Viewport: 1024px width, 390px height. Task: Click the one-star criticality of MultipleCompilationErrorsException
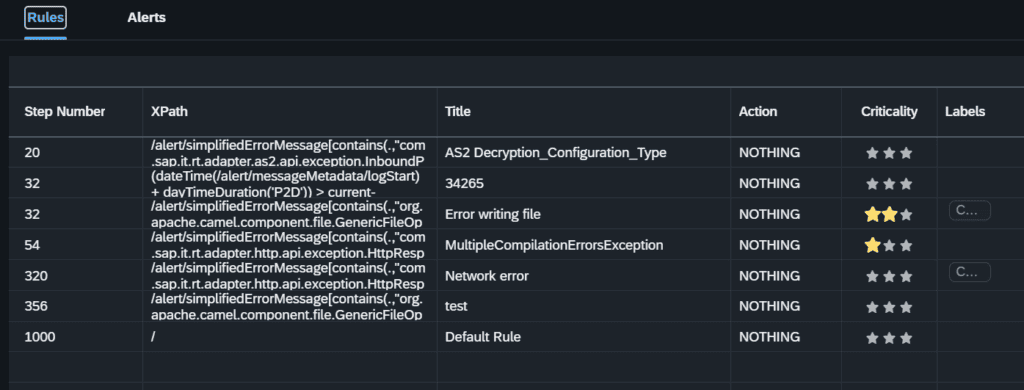click(889, 245)
